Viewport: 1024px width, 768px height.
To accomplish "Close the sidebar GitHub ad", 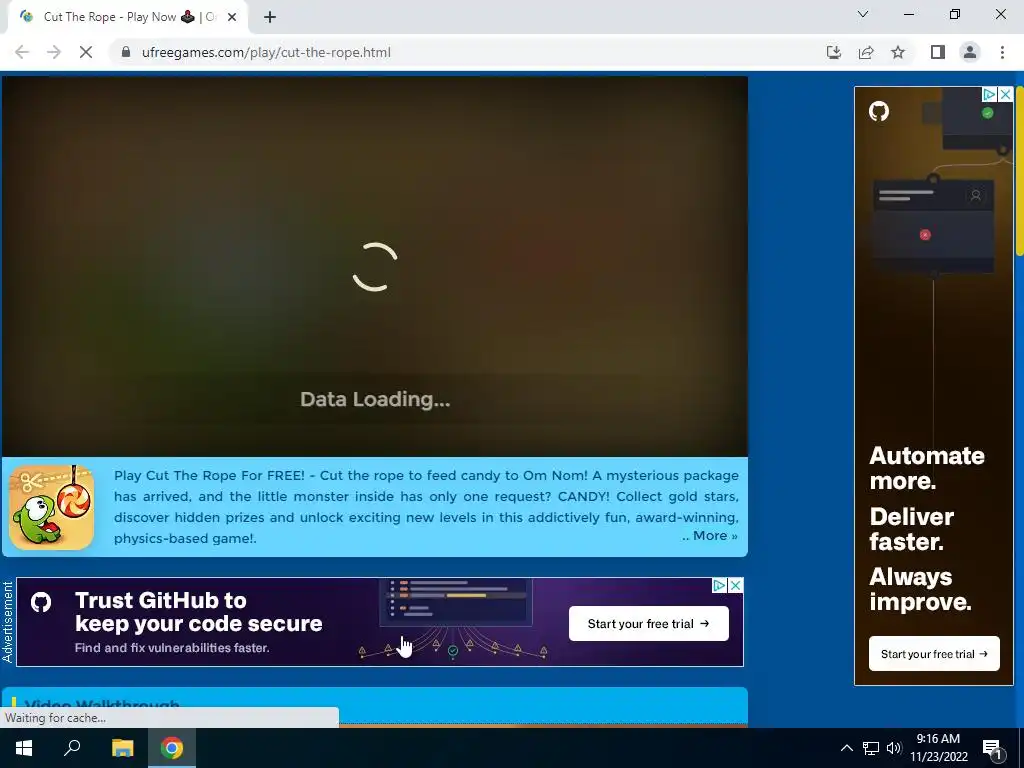I will click(1006, 95).
